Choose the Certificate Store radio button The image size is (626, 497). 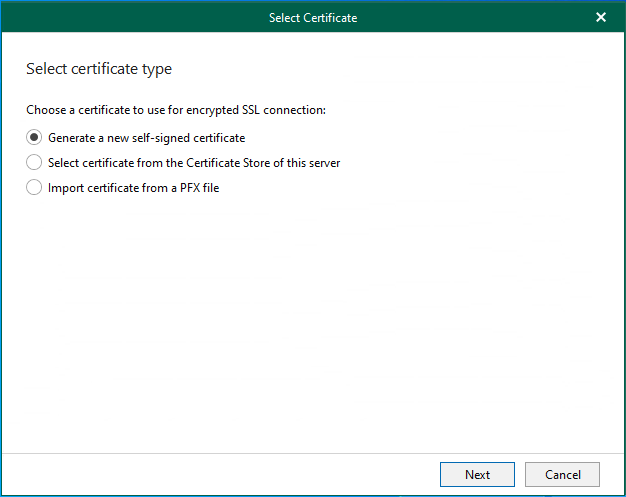[34, 162]
